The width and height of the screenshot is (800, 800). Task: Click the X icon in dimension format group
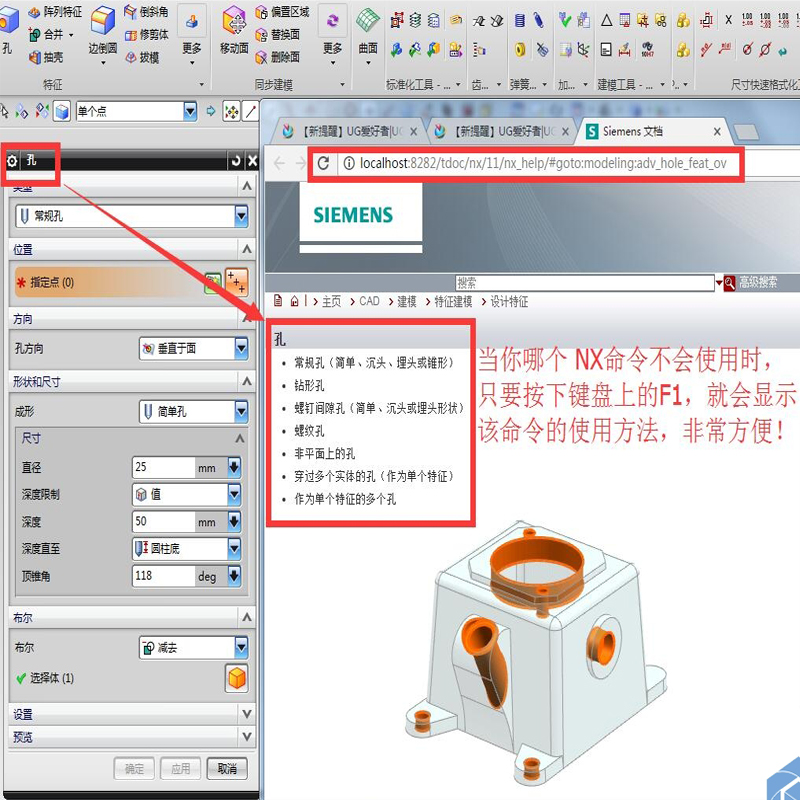pos(728,20)
